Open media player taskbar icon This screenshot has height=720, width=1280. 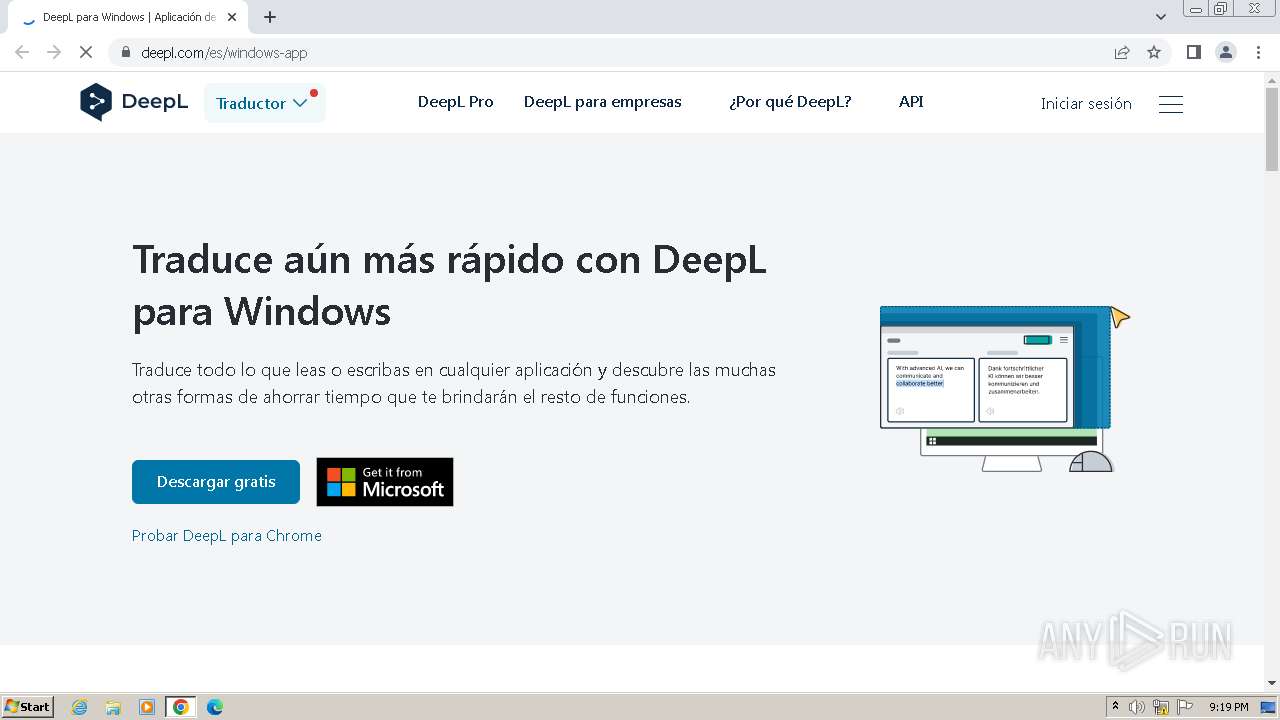(x=147, y=707)
